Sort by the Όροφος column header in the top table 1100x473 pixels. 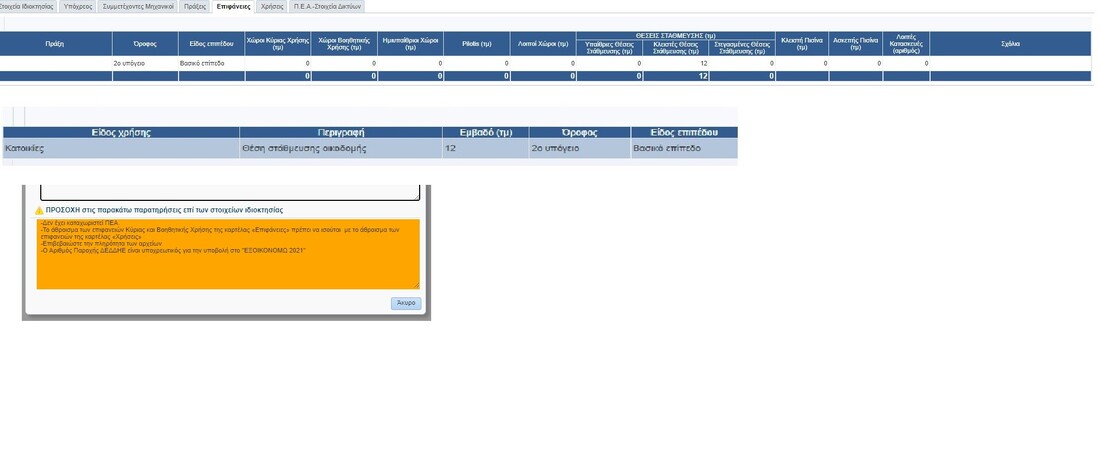pos(145,44)
